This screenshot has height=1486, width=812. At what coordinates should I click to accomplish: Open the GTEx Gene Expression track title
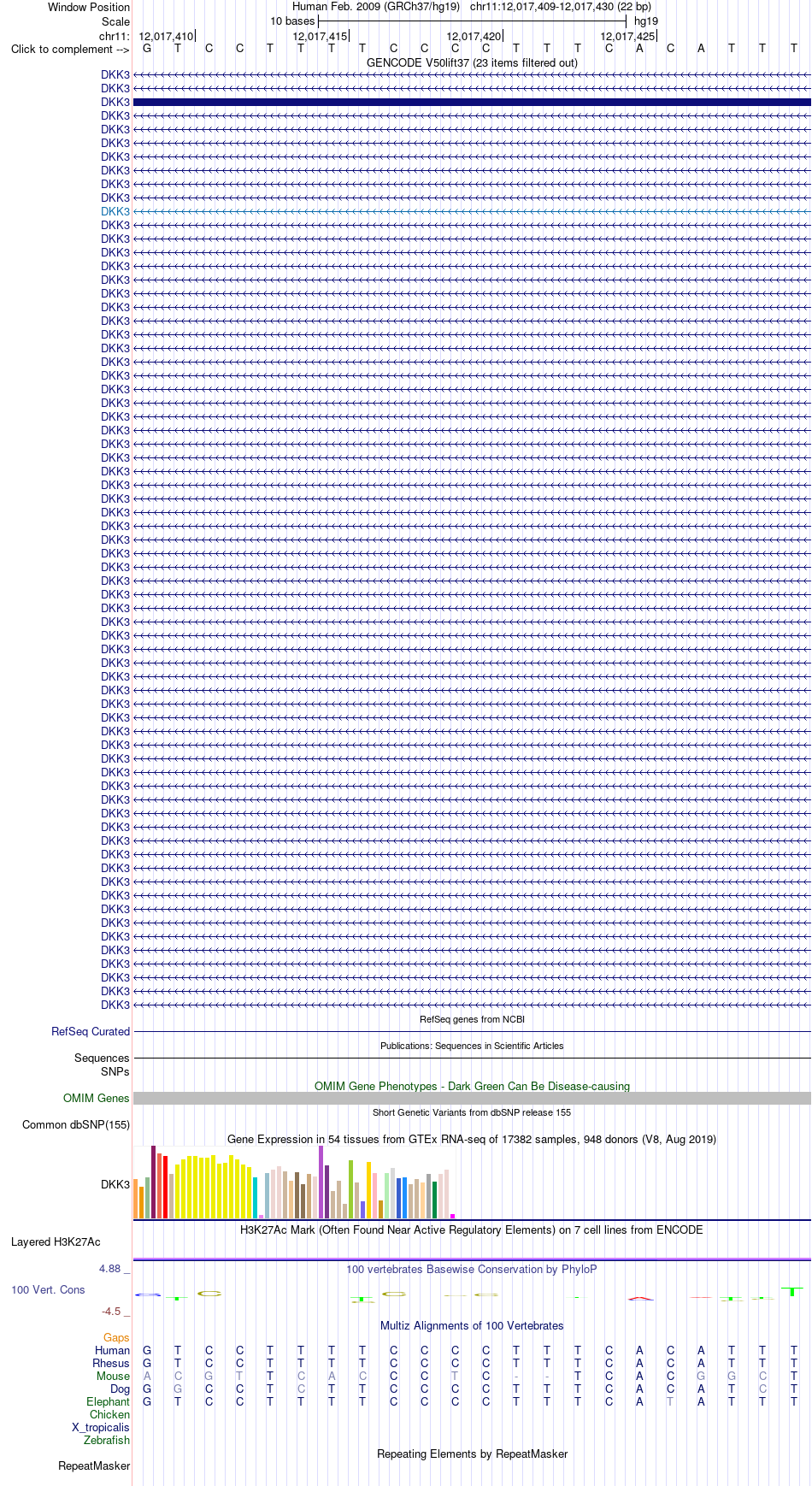pyautogui.click(x=472, y=1139)
